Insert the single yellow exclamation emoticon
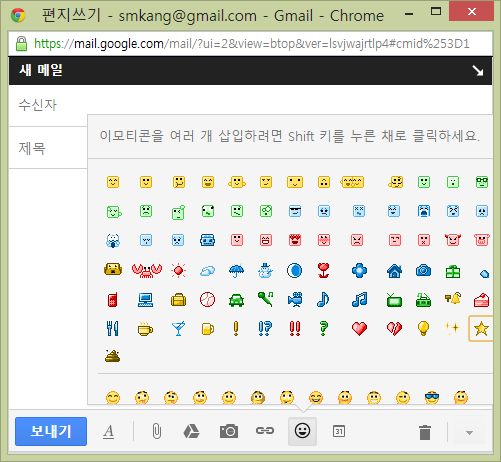This screenshot has width=501, height=462. click(236, 328)
